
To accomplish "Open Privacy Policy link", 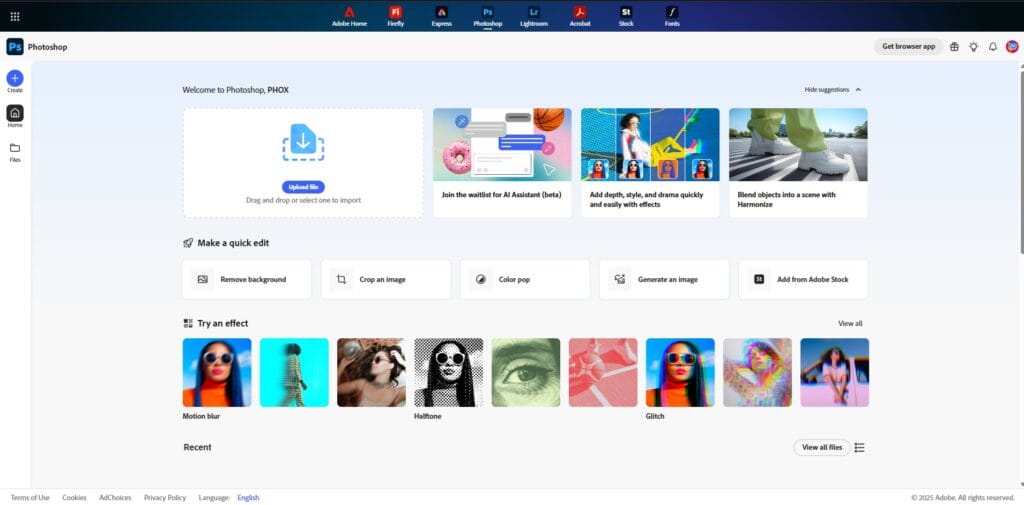I will coord(165,498).
